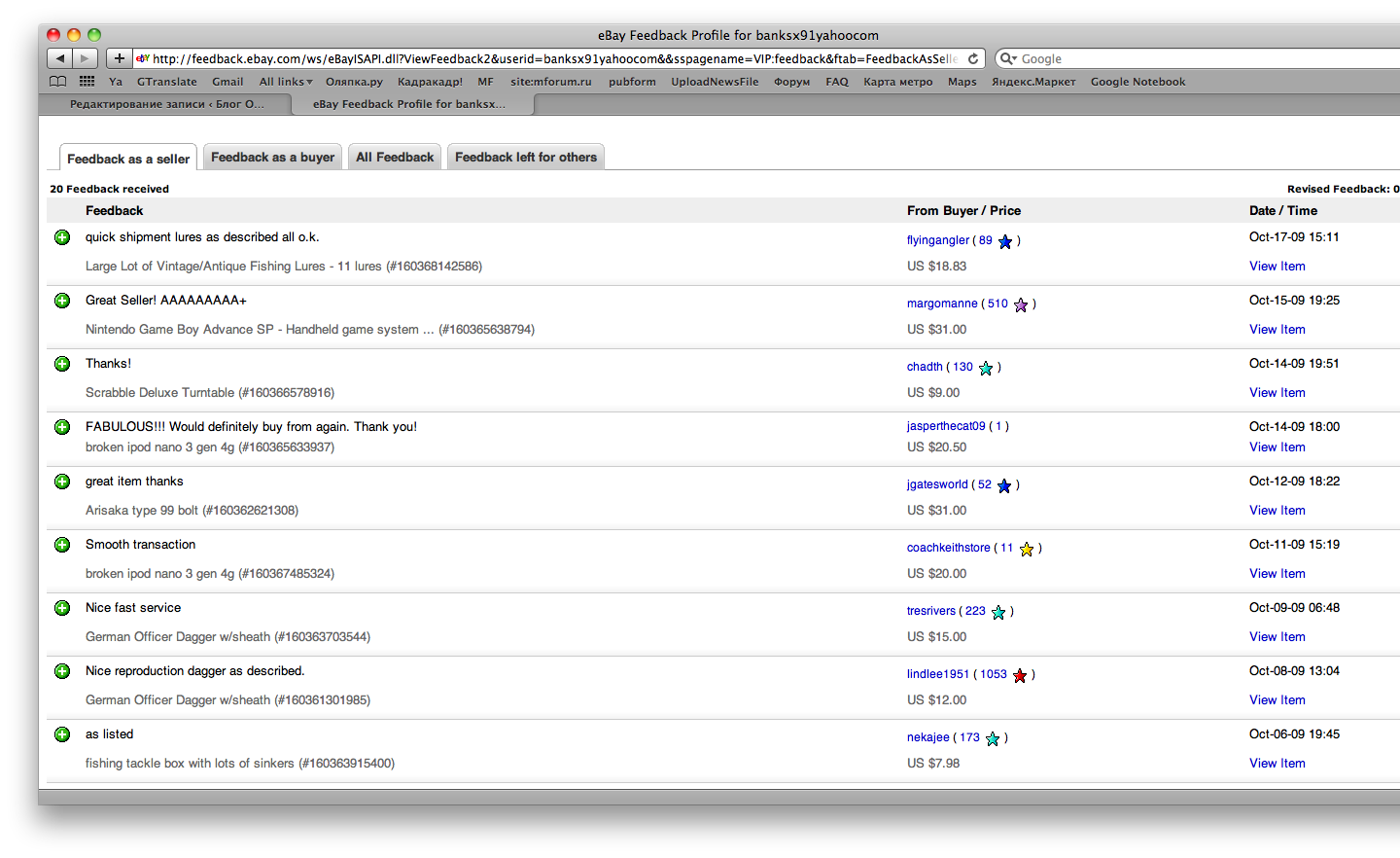Viewport: 1400px width, 858px height.
Task: Click the 'Date / Time' column header
Action: point(1283,211)
